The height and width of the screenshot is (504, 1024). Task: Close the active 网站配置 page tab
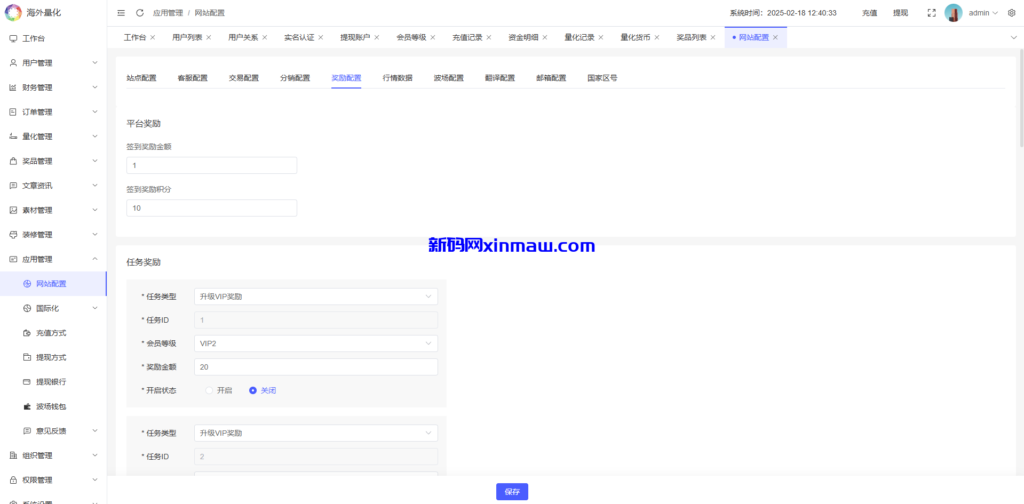(x=775, y=37)
